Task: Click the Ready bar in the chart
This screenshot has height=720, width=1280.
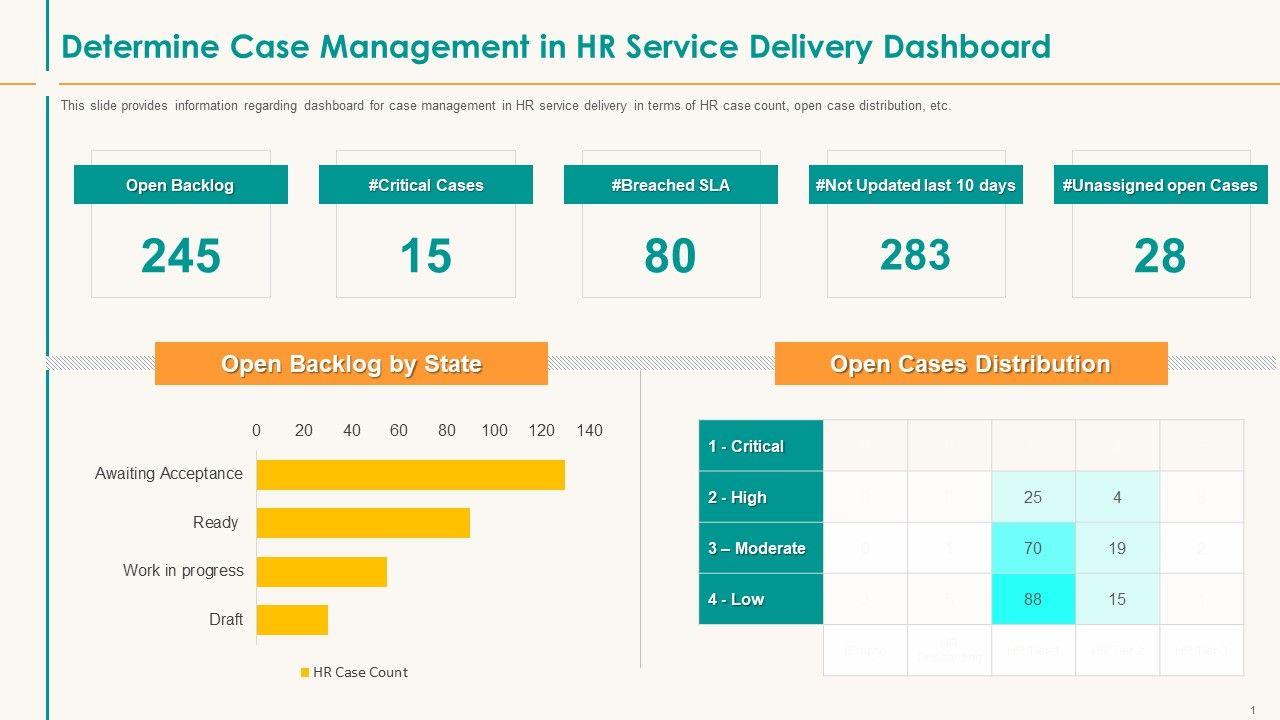Action: [363, 523]
